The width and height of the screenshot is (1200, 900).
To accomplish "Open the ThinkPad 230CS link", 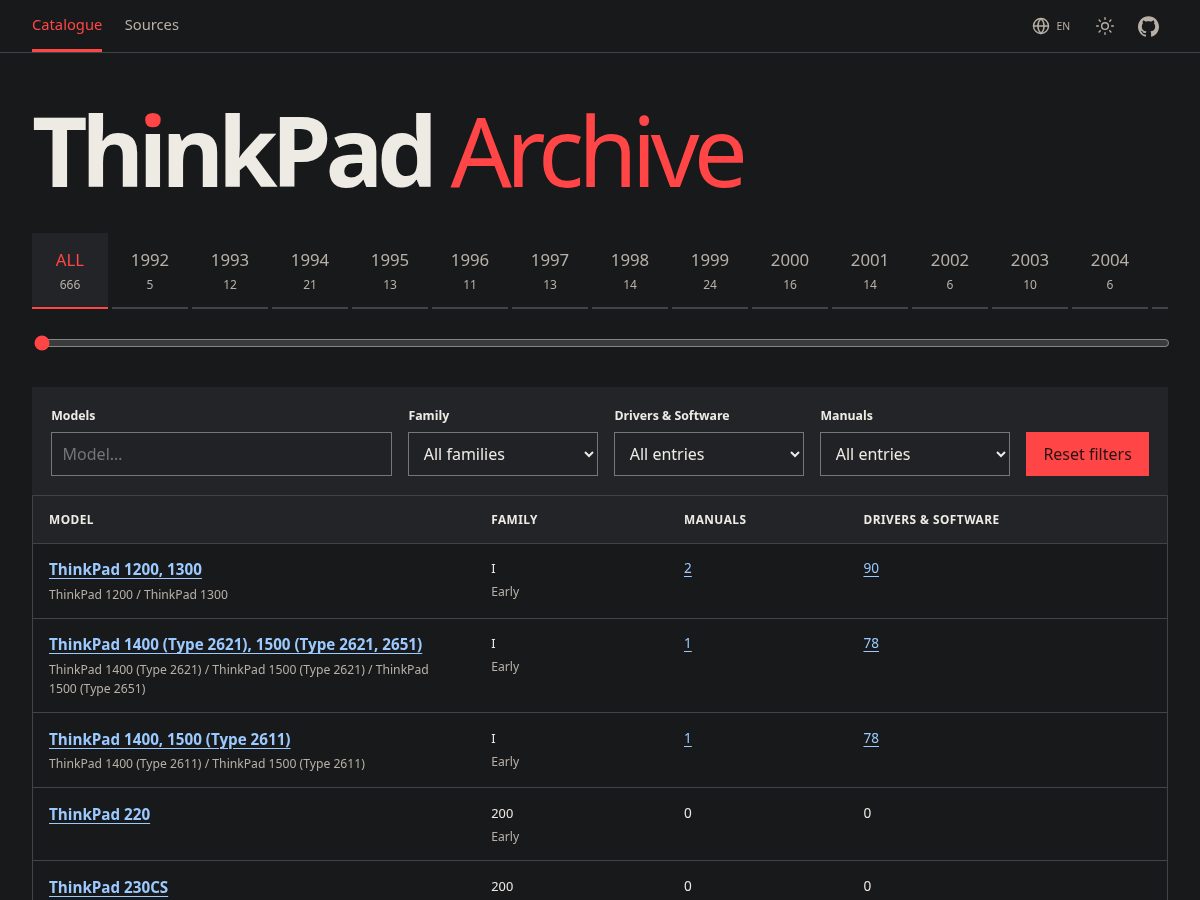I will point(108,887).
